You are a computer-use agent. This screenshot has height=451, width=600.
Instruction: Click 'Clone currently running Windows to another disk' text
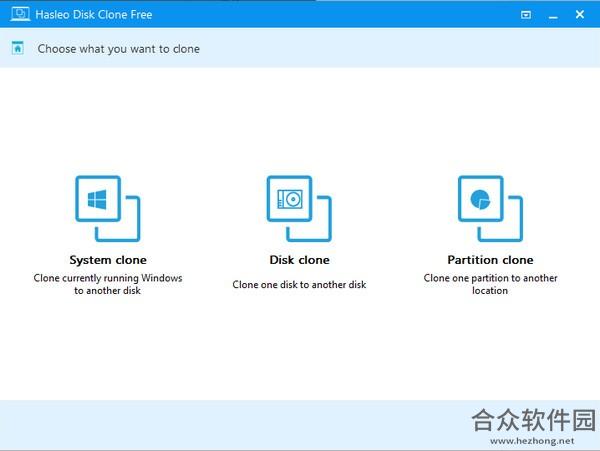(x=108, y=284)
